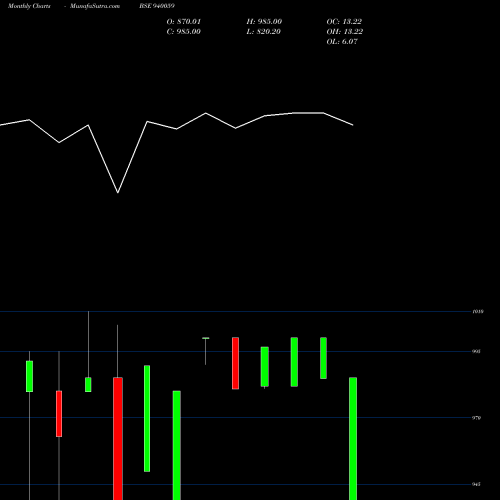Click the 993 price axis label
Image resolution: width=500 pixels, height=500 pixels.
tap(476, 351)
